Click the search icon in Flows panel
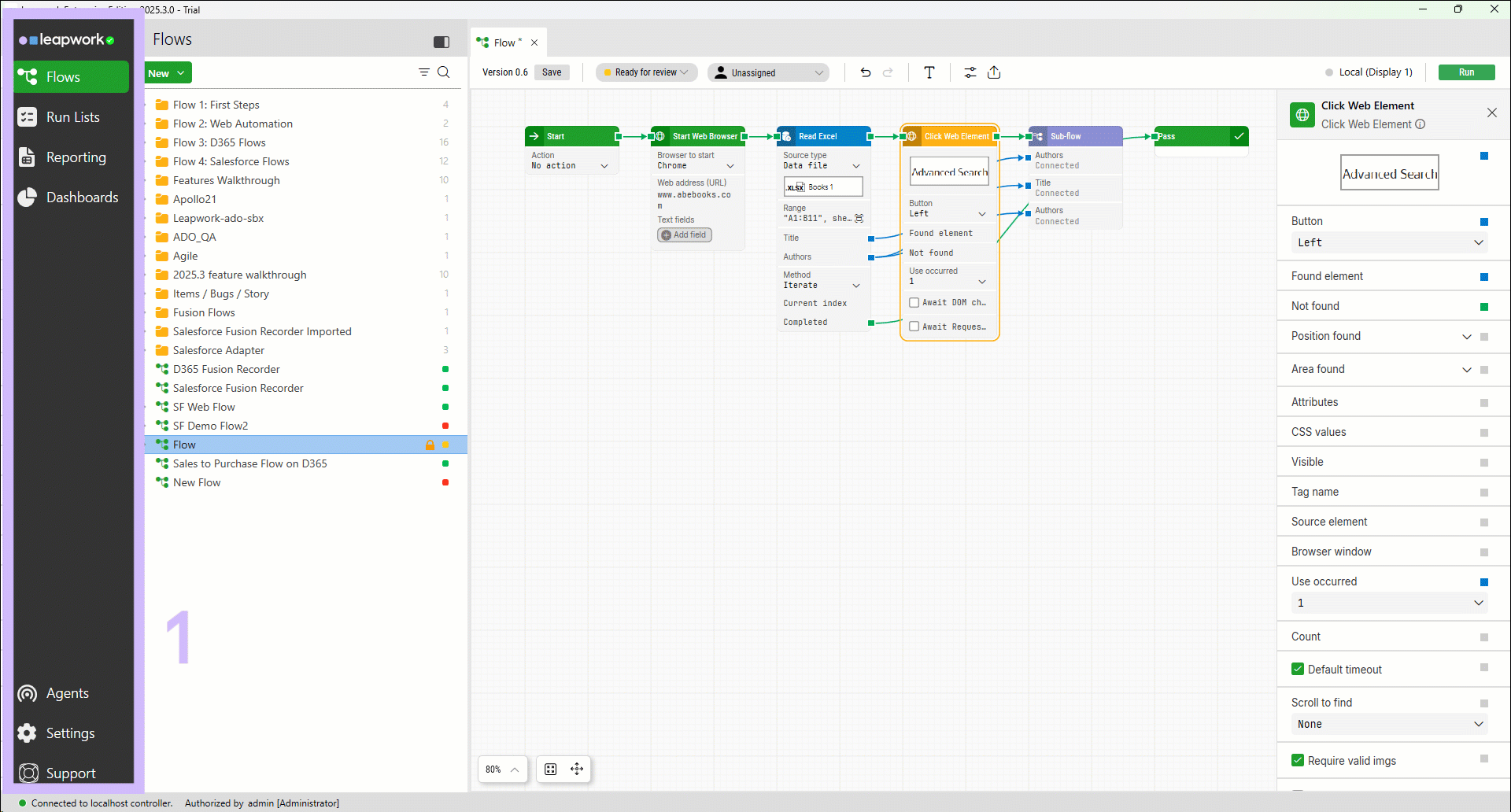This screenshot has width=1511, height=812. click(x=444, y=72)
